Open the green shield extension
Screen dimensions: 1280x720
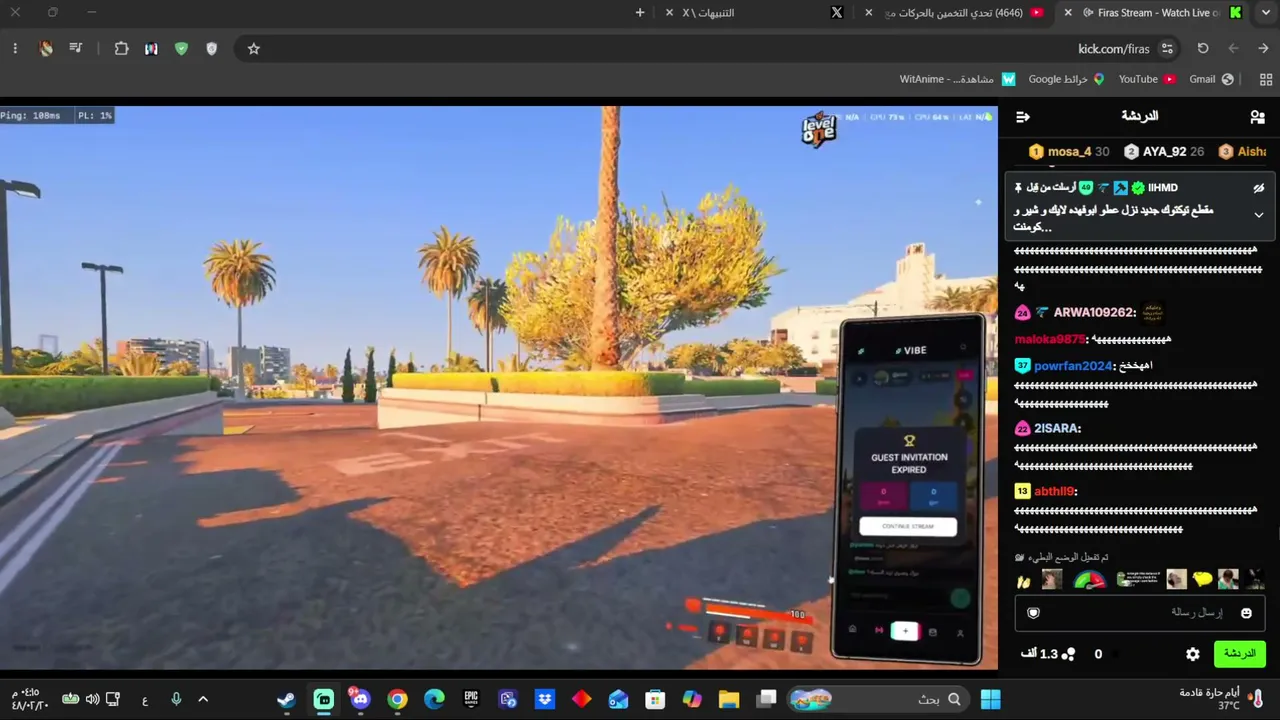click(x=181, y=48)
